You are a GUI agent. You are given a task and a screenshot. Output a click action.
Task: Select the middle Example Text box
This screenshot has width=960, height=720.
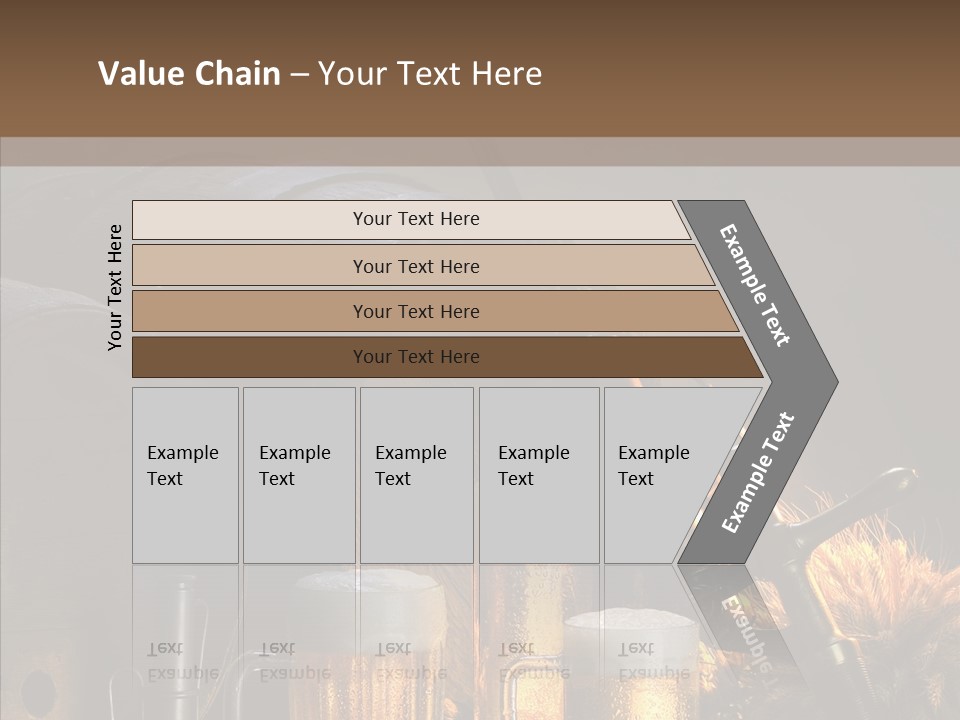coord(416,475)
